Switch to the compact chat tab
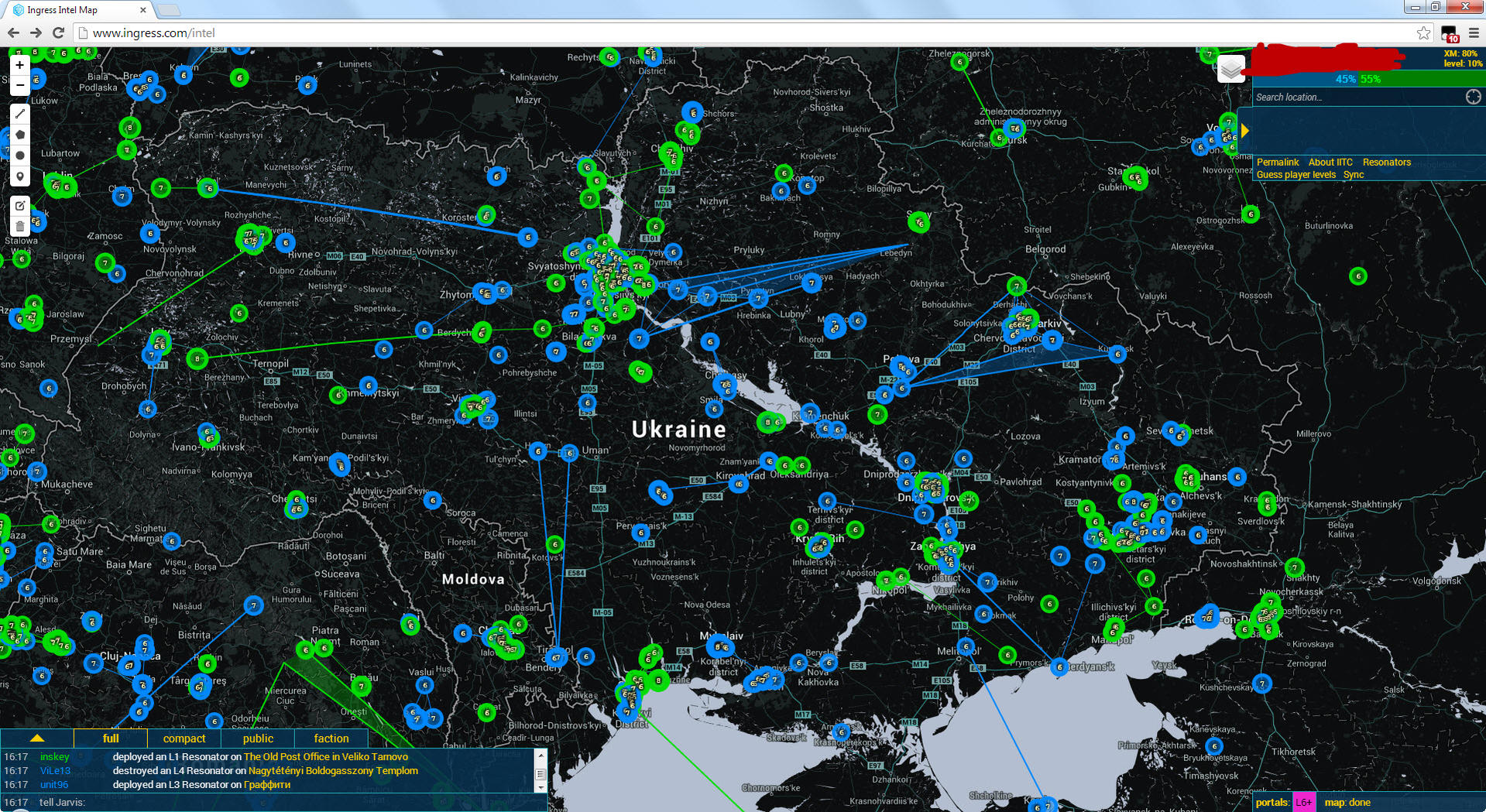 point(184,738)
